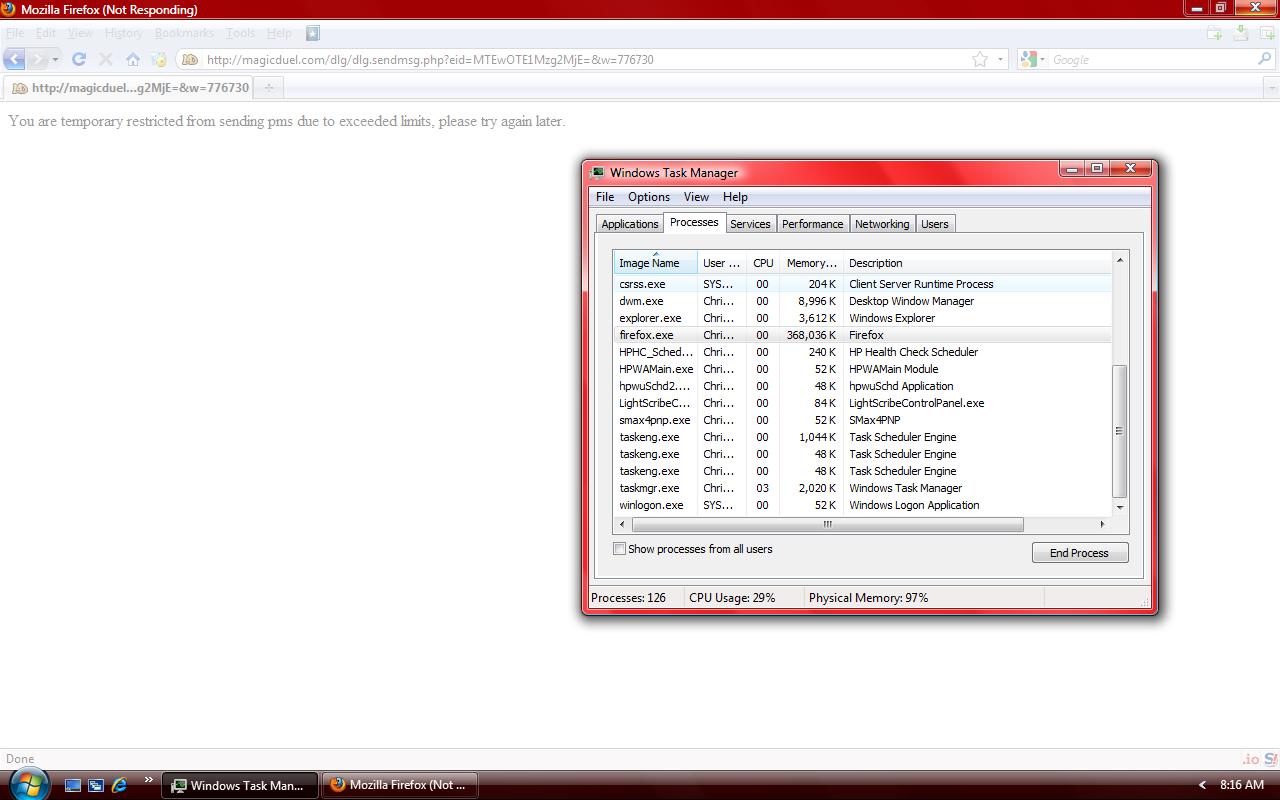Enable Show processes from all users

(x=620, y=549)
